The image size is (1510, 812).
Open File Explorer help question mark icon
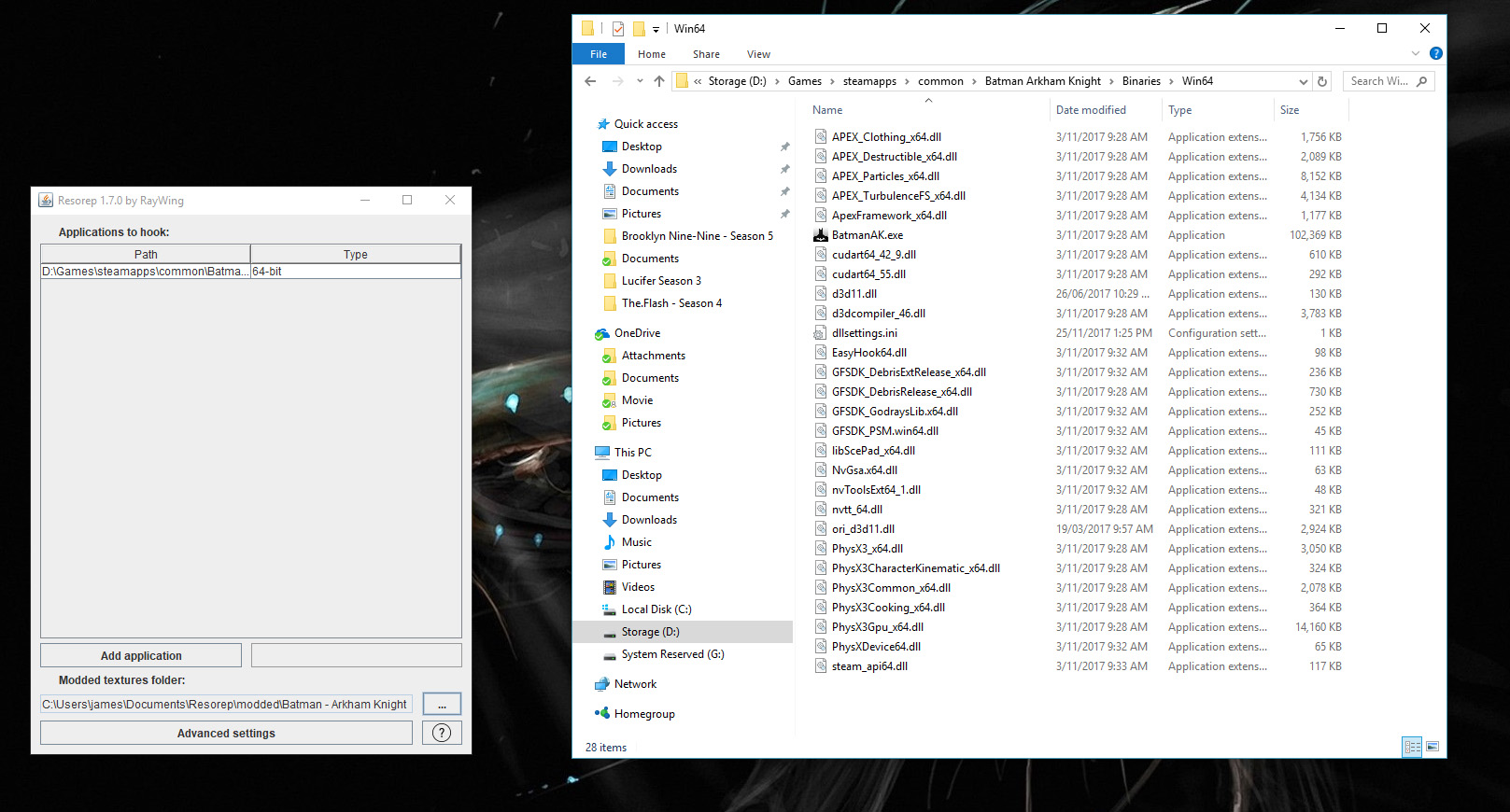(x=1436, y=54)
